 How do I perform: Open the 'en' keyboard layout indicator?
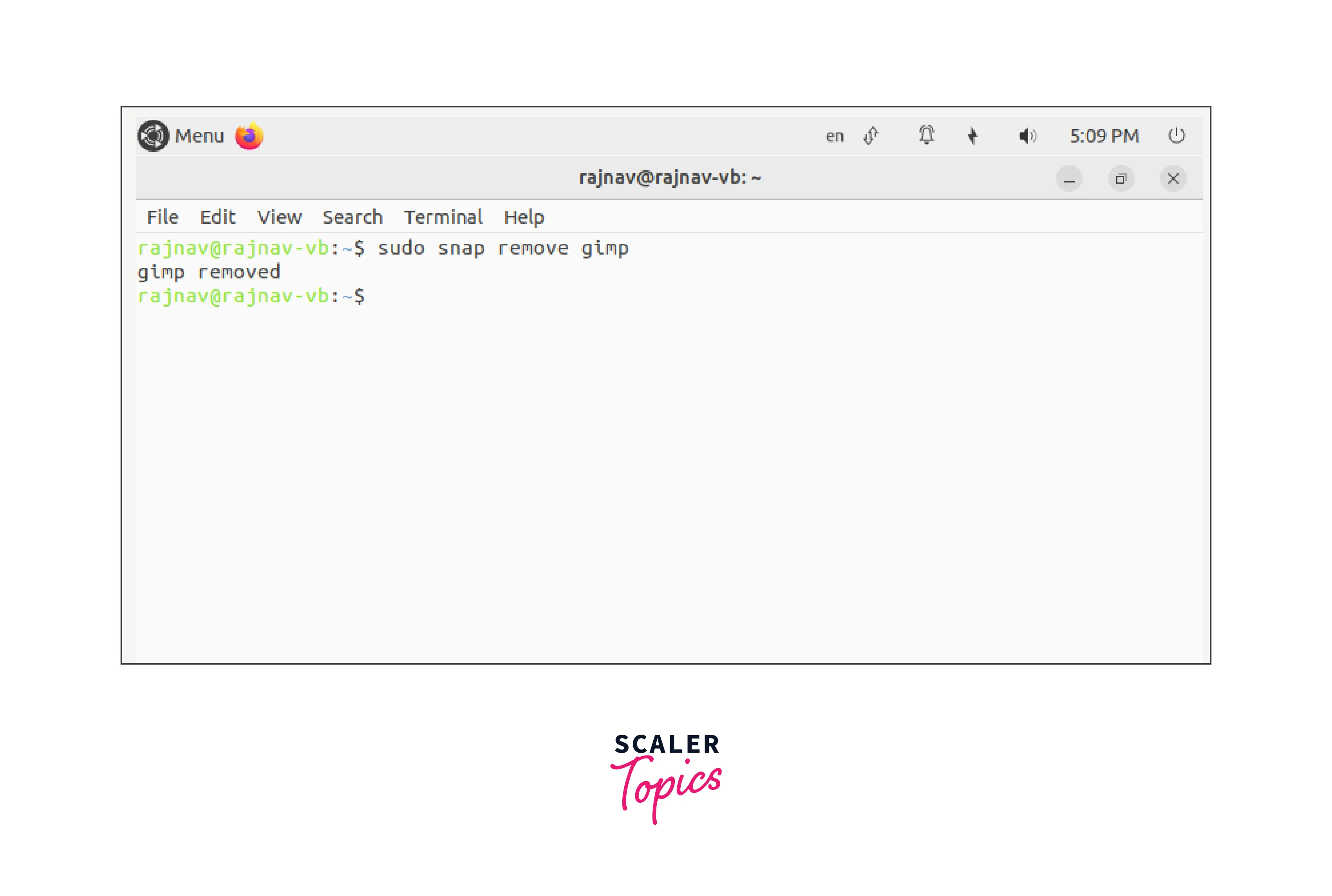pos(834,137)
